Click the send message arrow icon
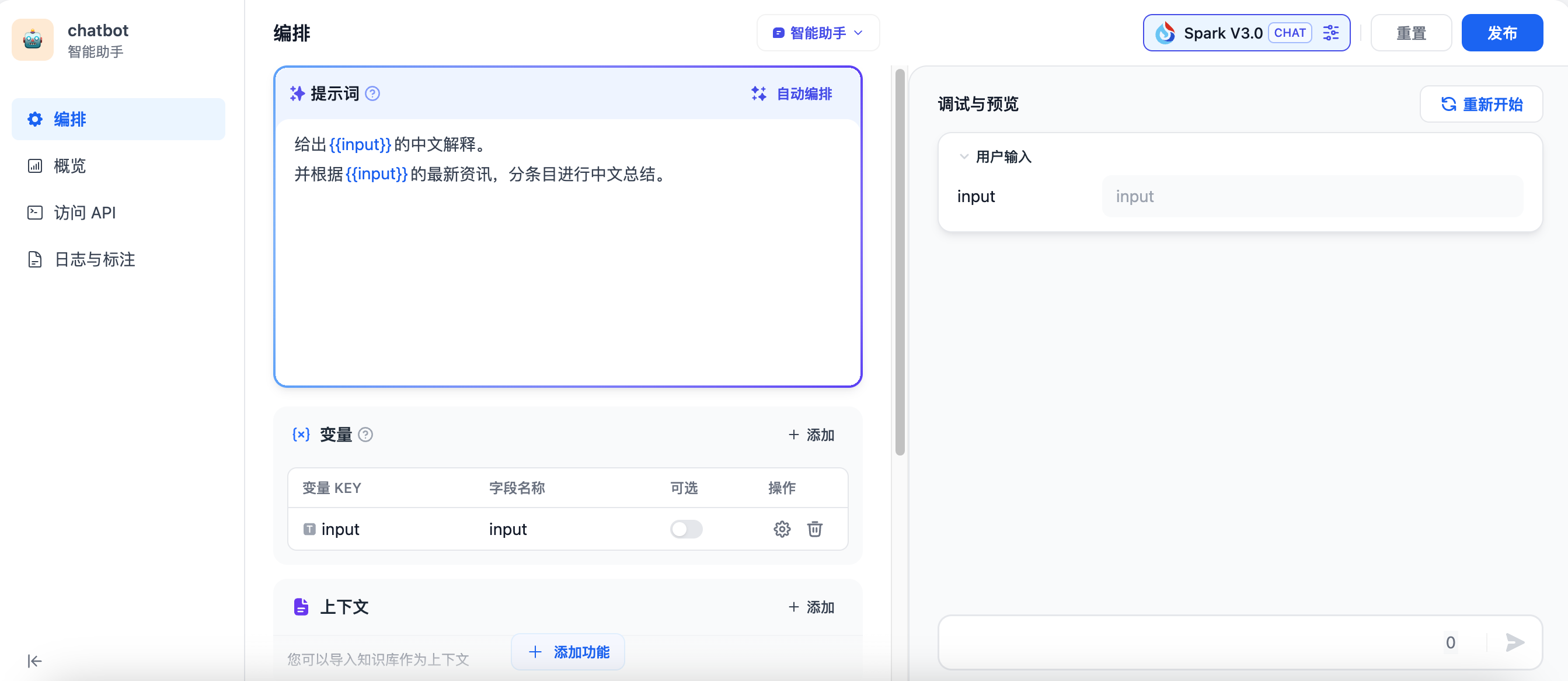Image resolution: width=1568 pixels, height=681 pixels. pos(1514,642)
